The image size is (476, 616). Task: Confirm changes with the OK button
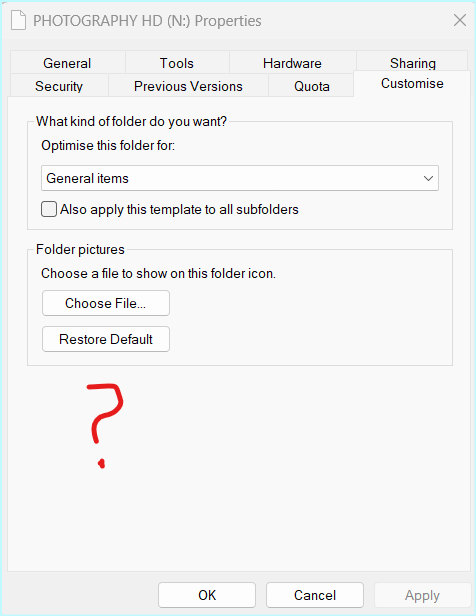click(207, 595)
